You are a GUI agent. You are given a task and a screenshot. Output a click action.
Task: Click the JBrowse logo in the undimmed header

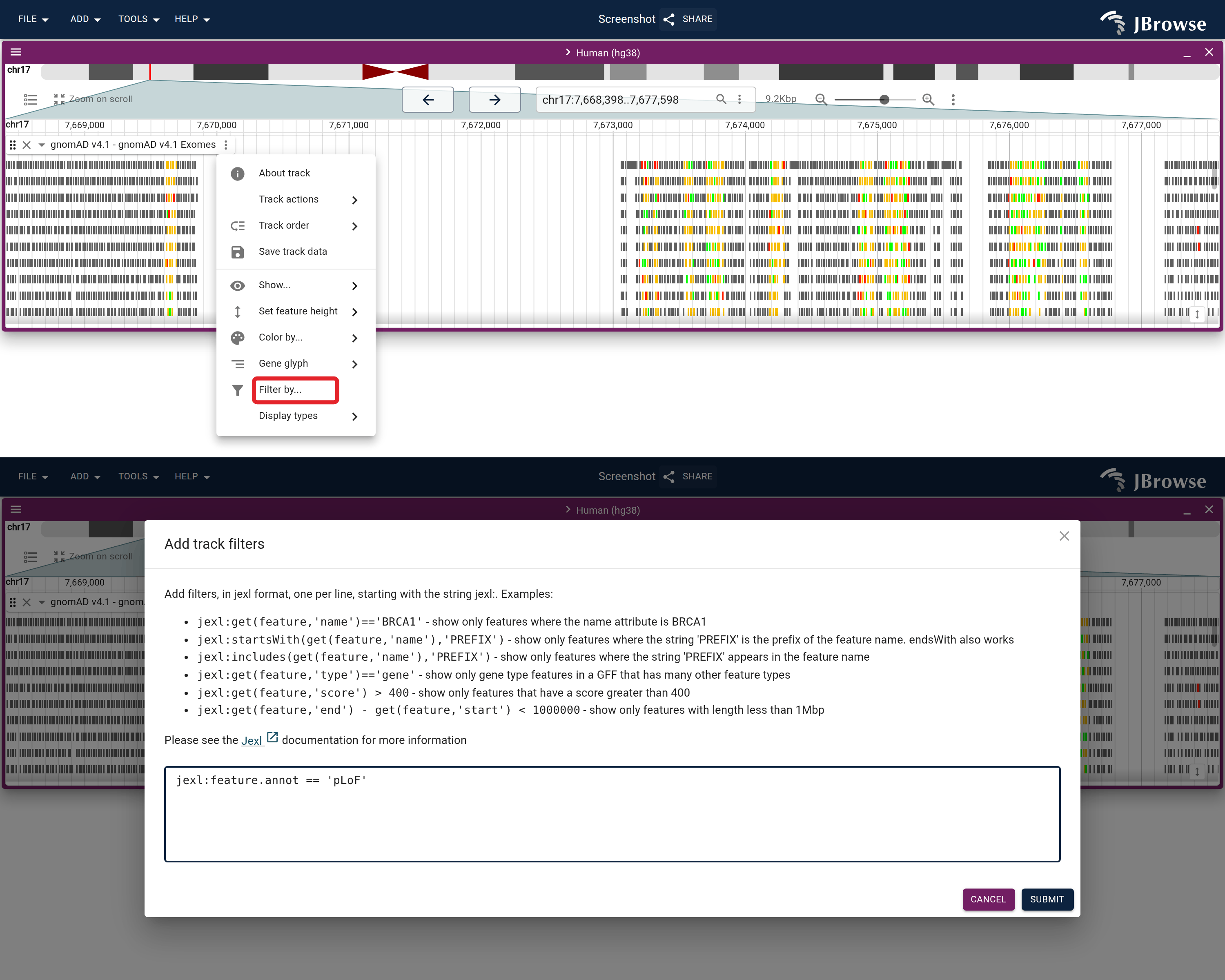click(1153, 23)
